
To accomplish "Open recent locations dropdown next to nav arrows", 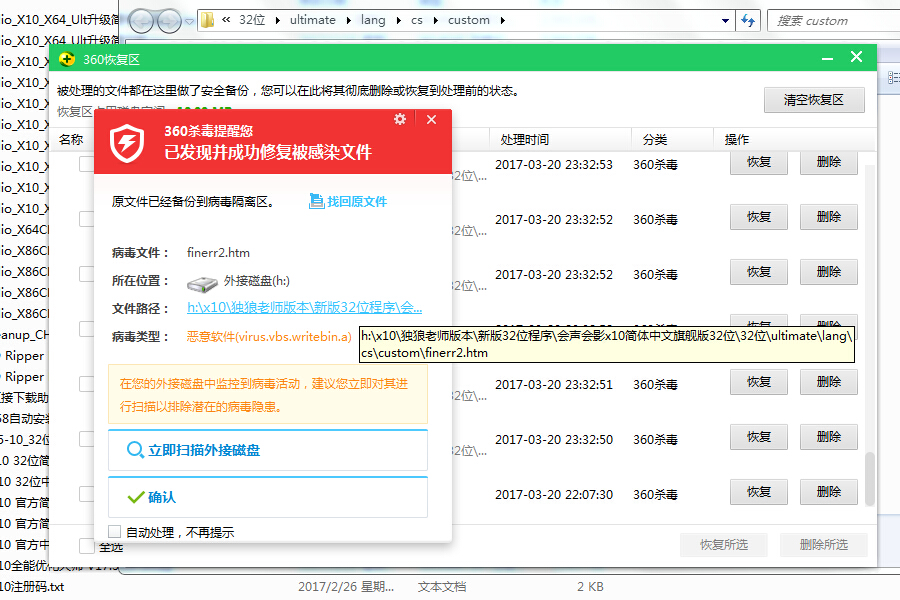I will (189, 22).
